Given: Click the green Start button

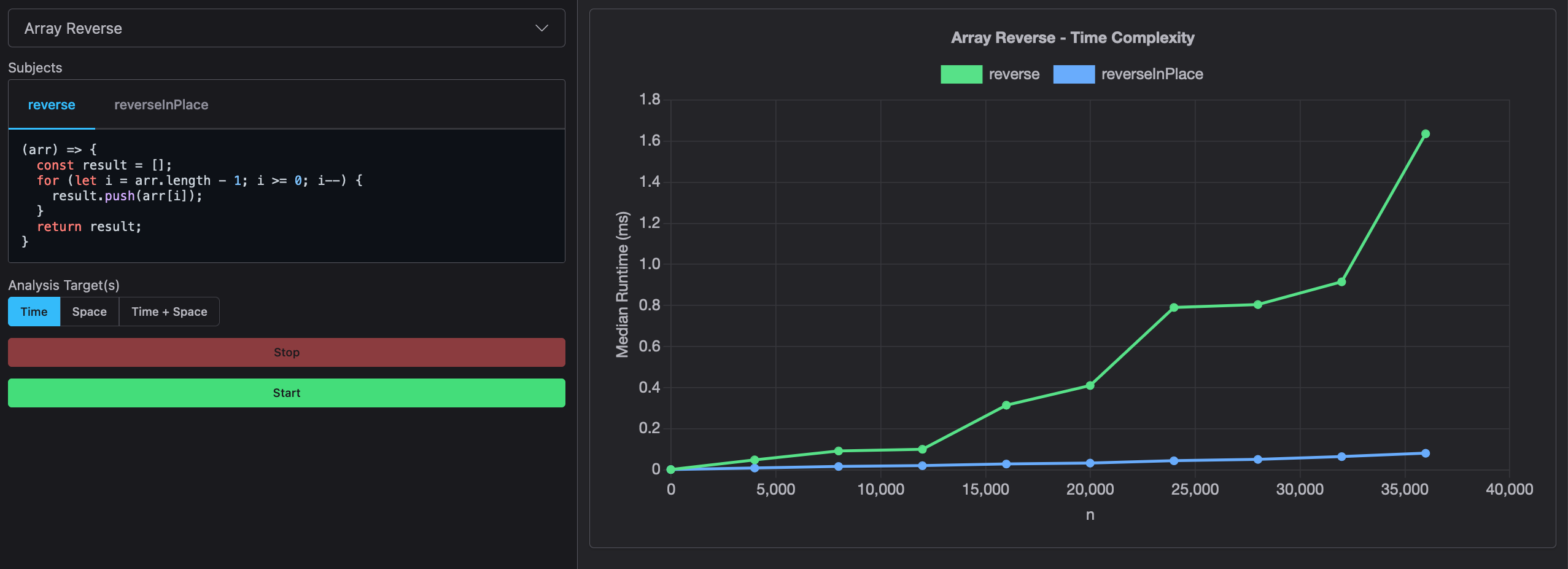Looking at the screenshot, I should (286, 393).
